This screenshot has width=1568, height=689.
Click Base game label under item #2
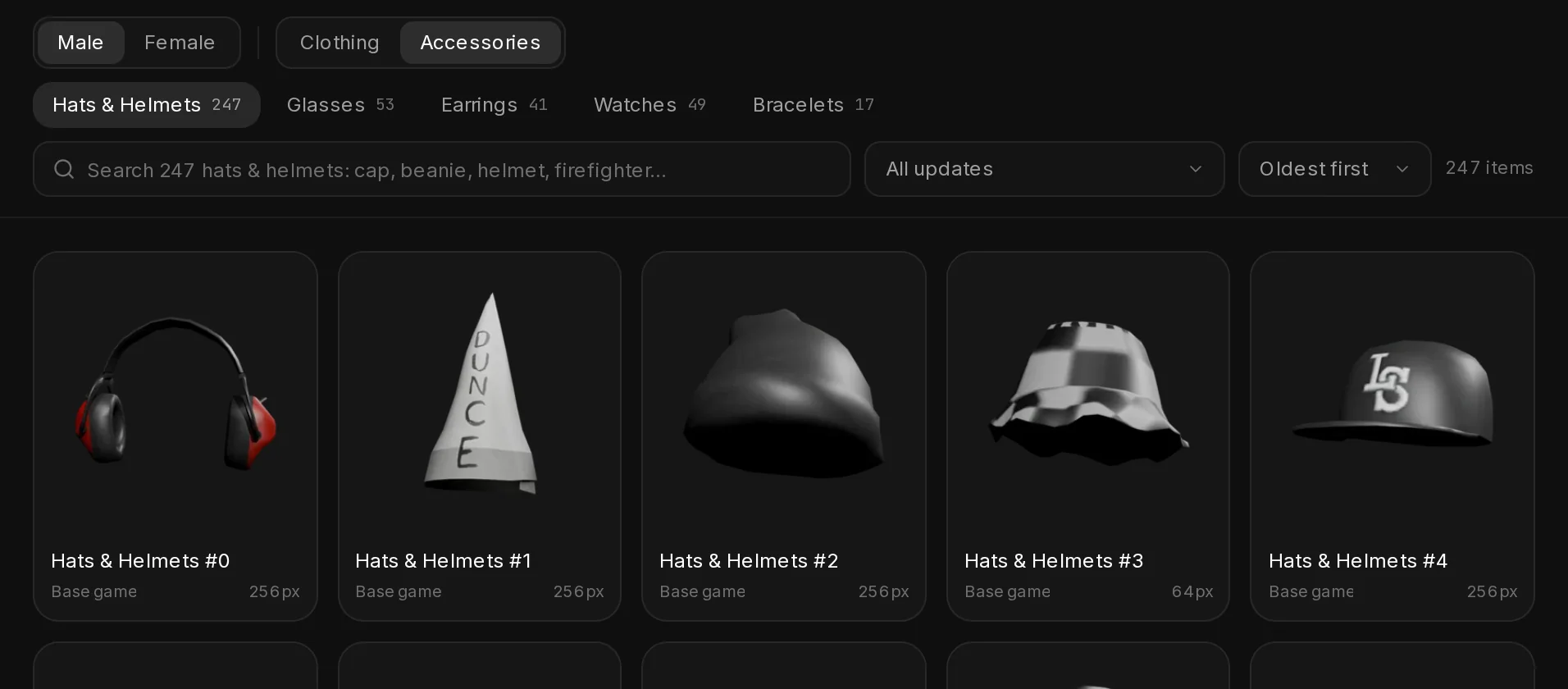pos(703,591)
